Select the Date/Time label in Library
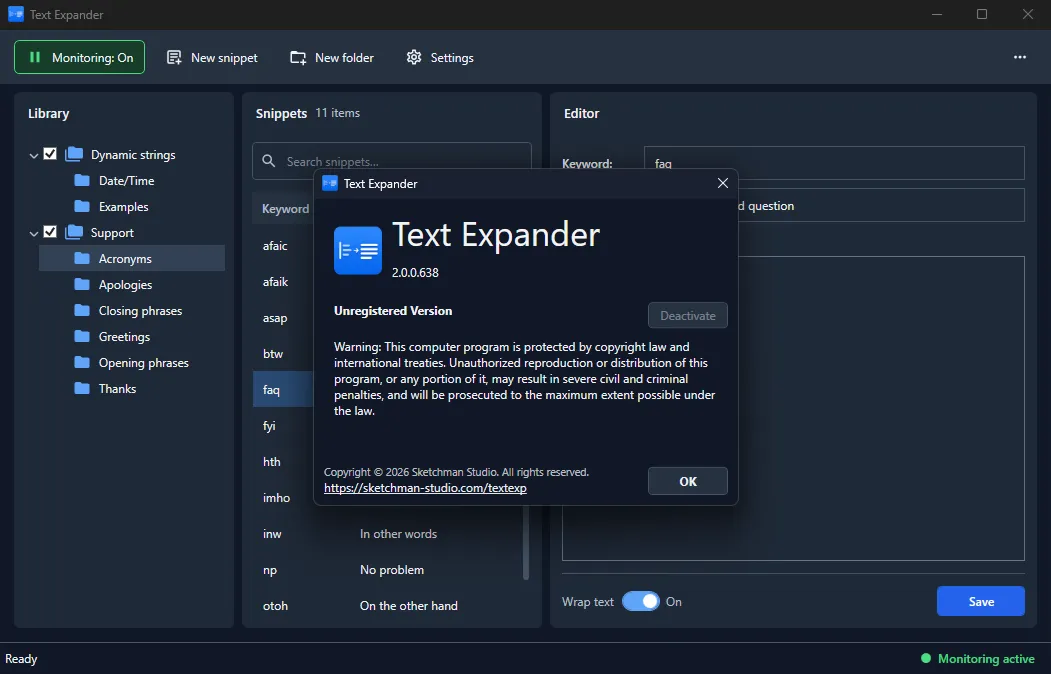 127,181
